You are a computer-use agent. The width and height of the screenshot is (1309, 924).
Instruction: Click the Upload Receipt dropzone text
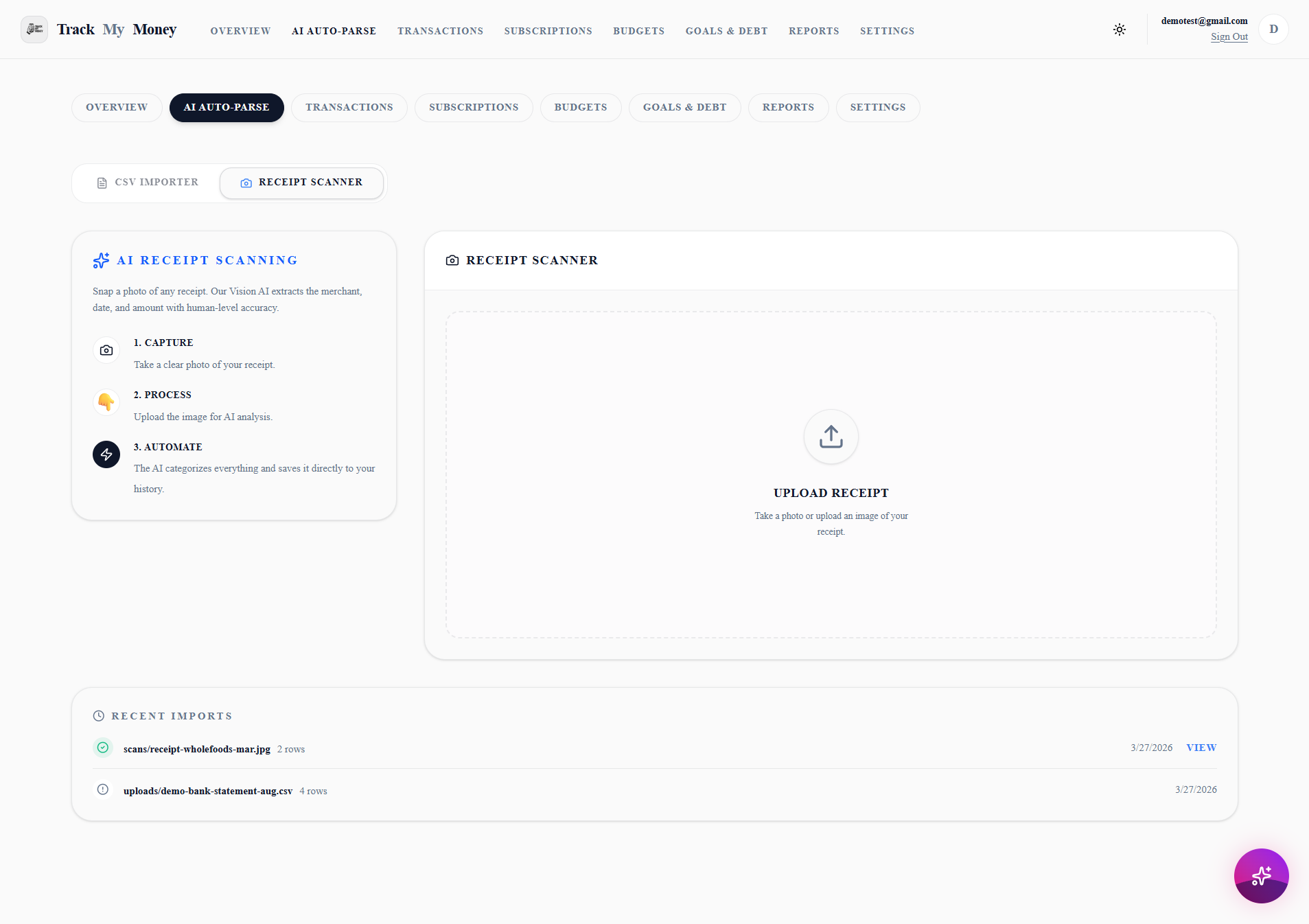[x=831, y=493]
